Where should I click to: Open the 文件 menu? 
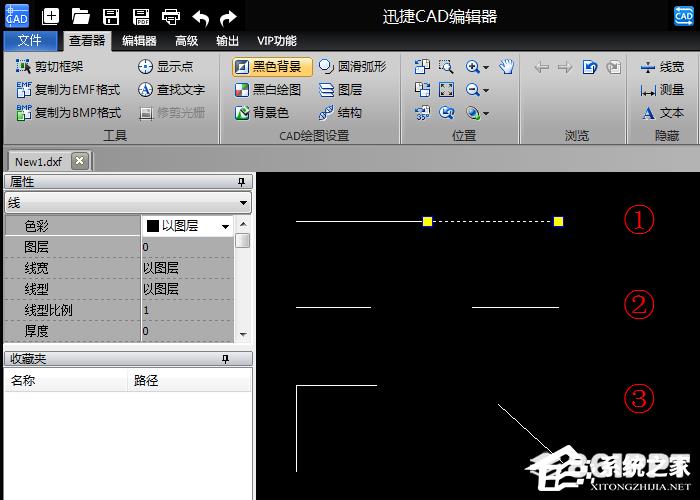pos(30,41)
